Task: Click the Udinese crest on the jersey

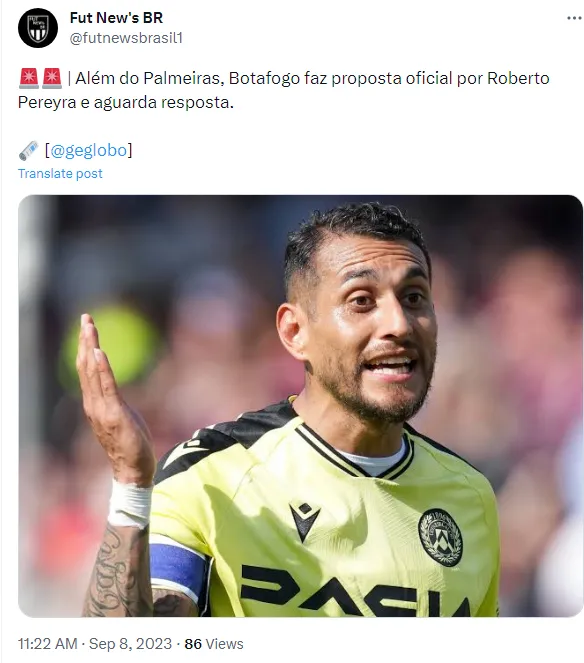Action: pos(440,537)
